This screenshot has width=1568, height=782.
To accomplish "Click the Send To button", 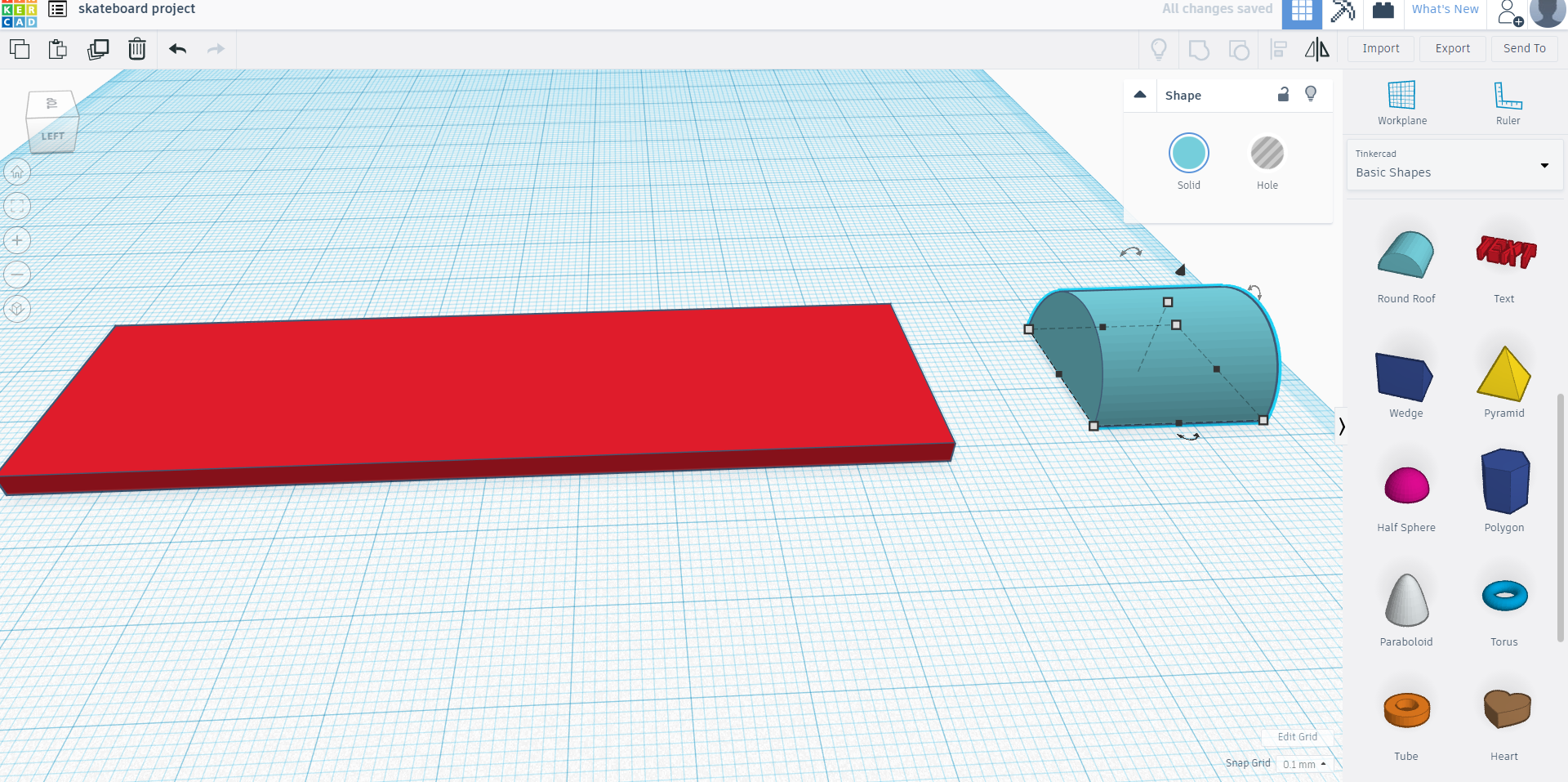I will tap(1525, 49).
